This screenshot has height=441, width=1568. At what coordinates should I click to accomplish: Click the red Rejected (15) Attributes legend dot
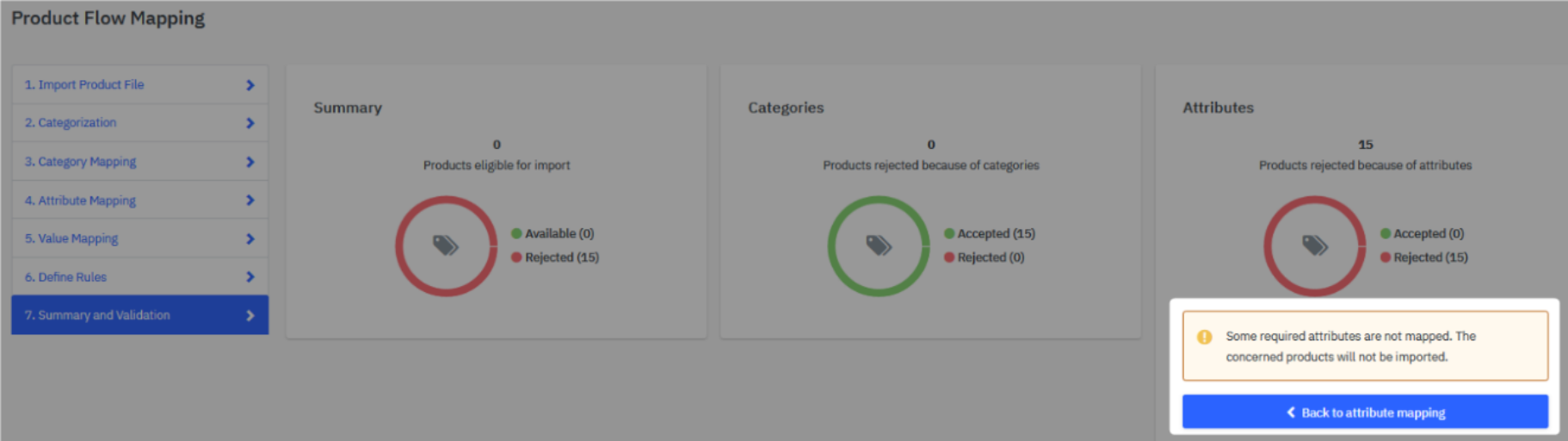[1386, 258]
